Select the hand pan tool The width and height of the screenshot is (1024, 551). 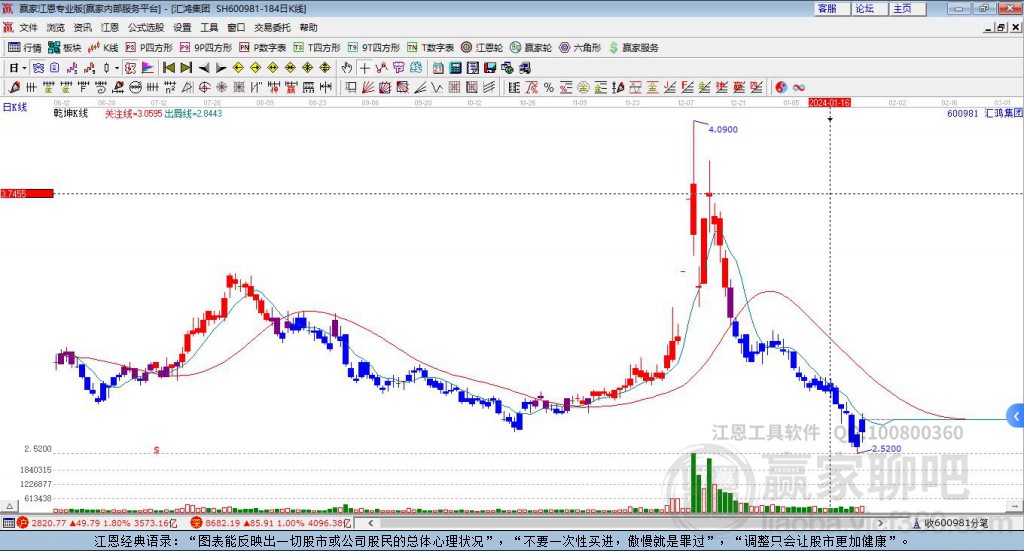[x=347, y=67]
